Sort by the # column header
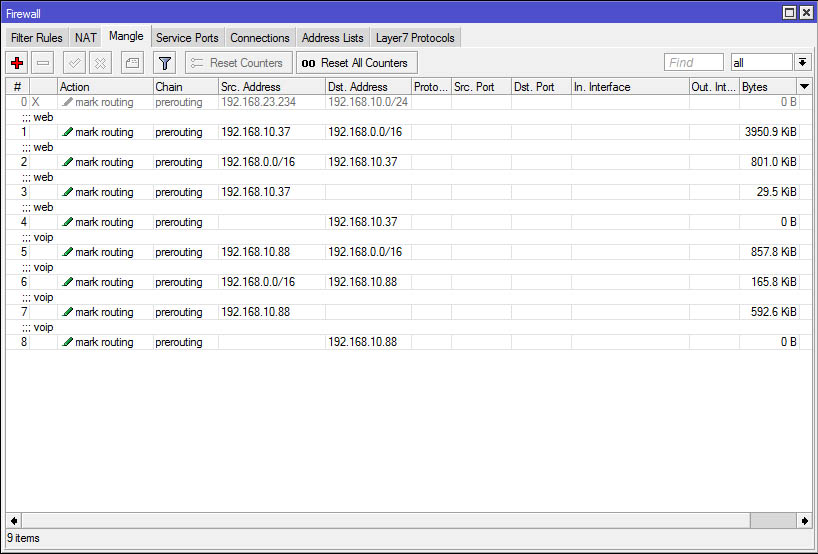Viewport: 818px width, 554px height. pos(18,87)
